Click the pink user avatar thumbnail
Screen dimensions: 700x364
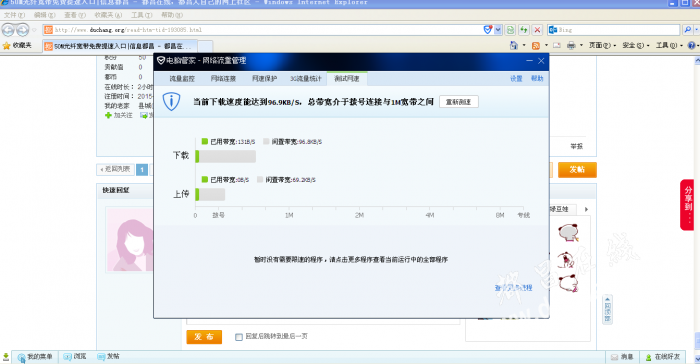click(129, 240)
